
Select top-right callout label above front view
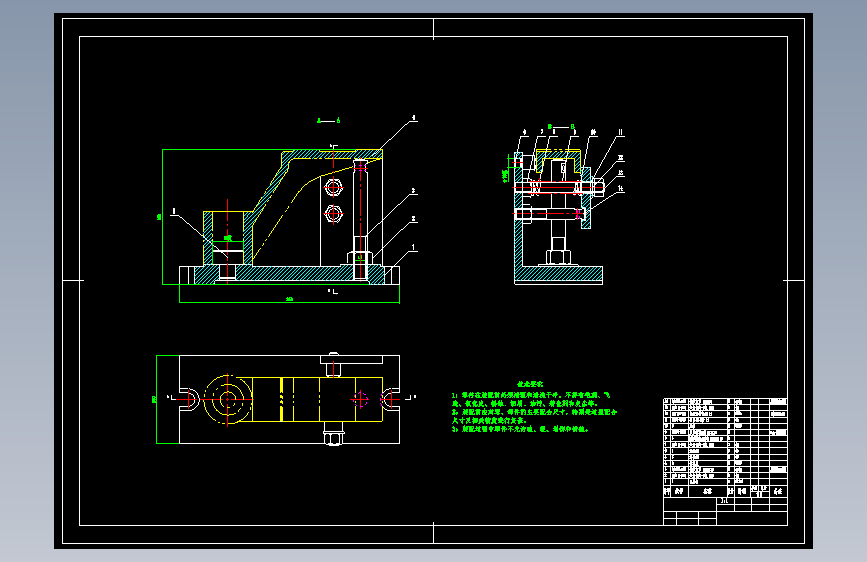tap(413, 118)
